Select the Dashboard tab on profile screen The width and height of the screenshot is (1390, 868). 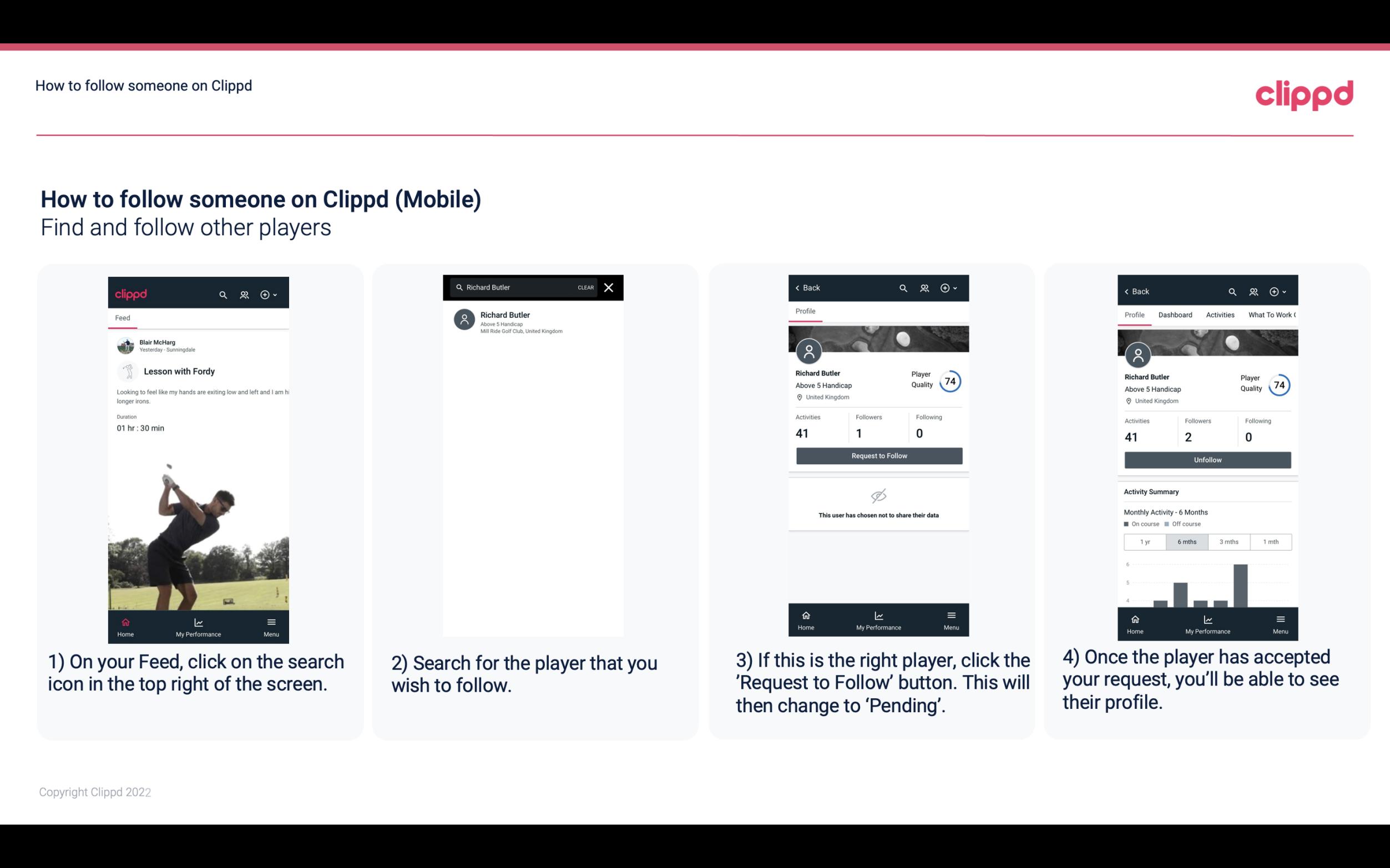click(x=1175, y=315)
